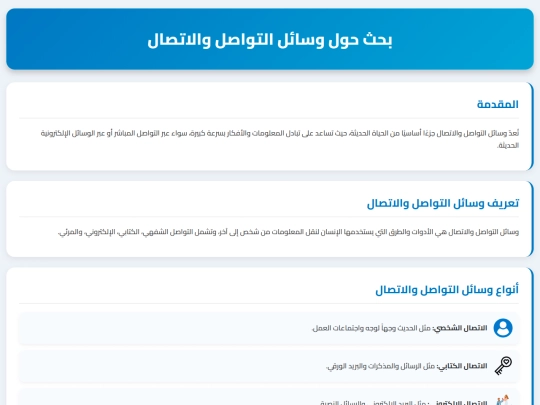Click the الاتصال الإلكتروني row text

pos(404,402)
